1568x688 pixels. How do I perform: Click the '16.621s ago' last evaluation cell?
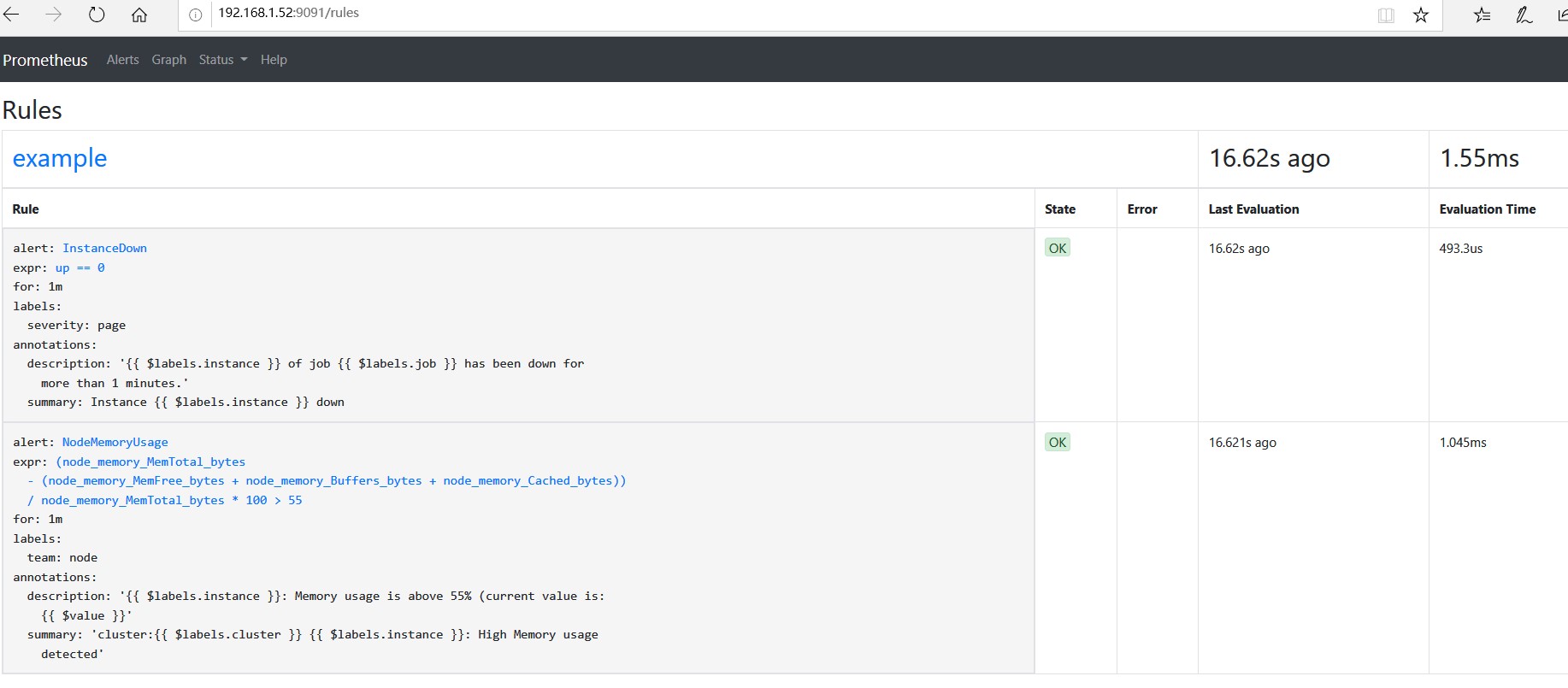click(x=1242, y=443)
